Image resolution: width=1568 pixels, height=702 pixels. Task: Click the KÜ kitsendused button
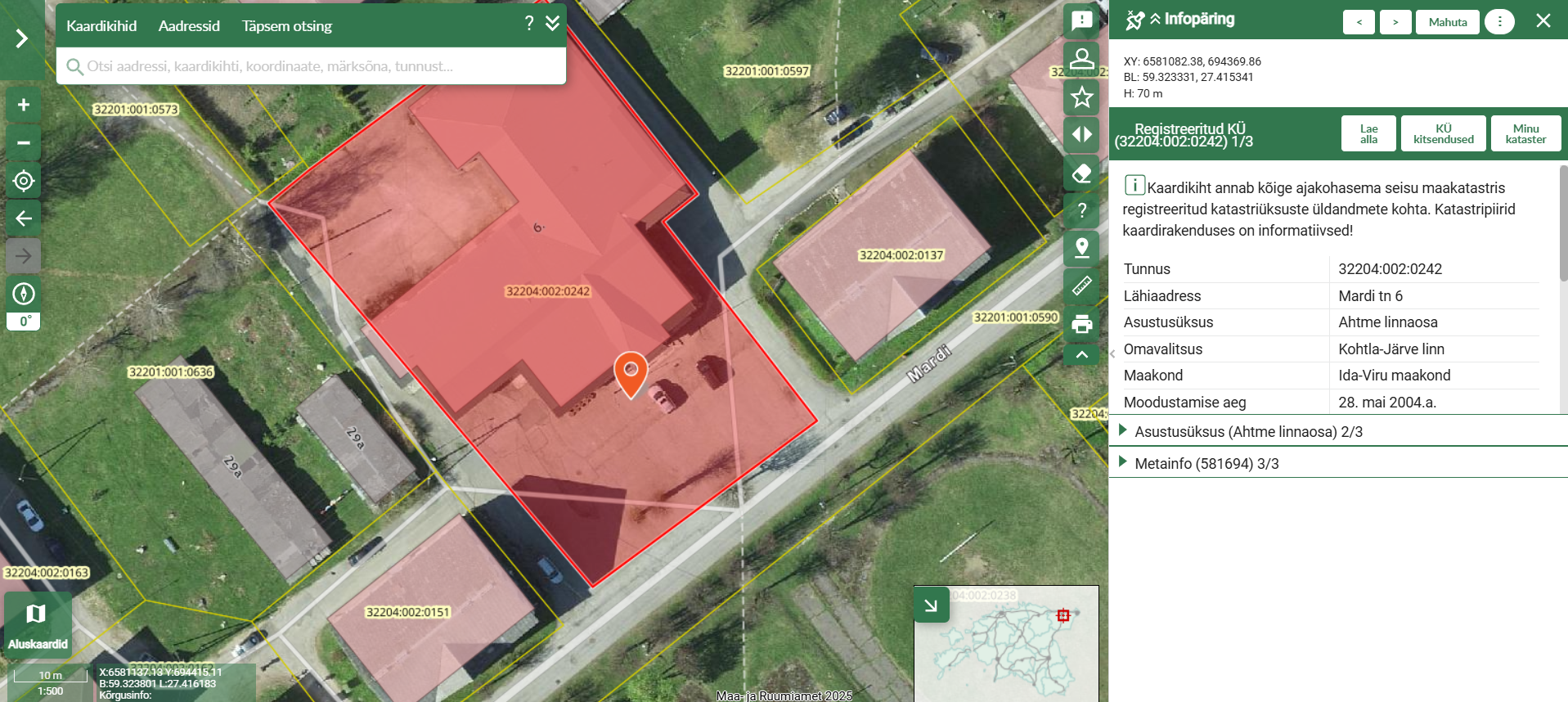1443,134
